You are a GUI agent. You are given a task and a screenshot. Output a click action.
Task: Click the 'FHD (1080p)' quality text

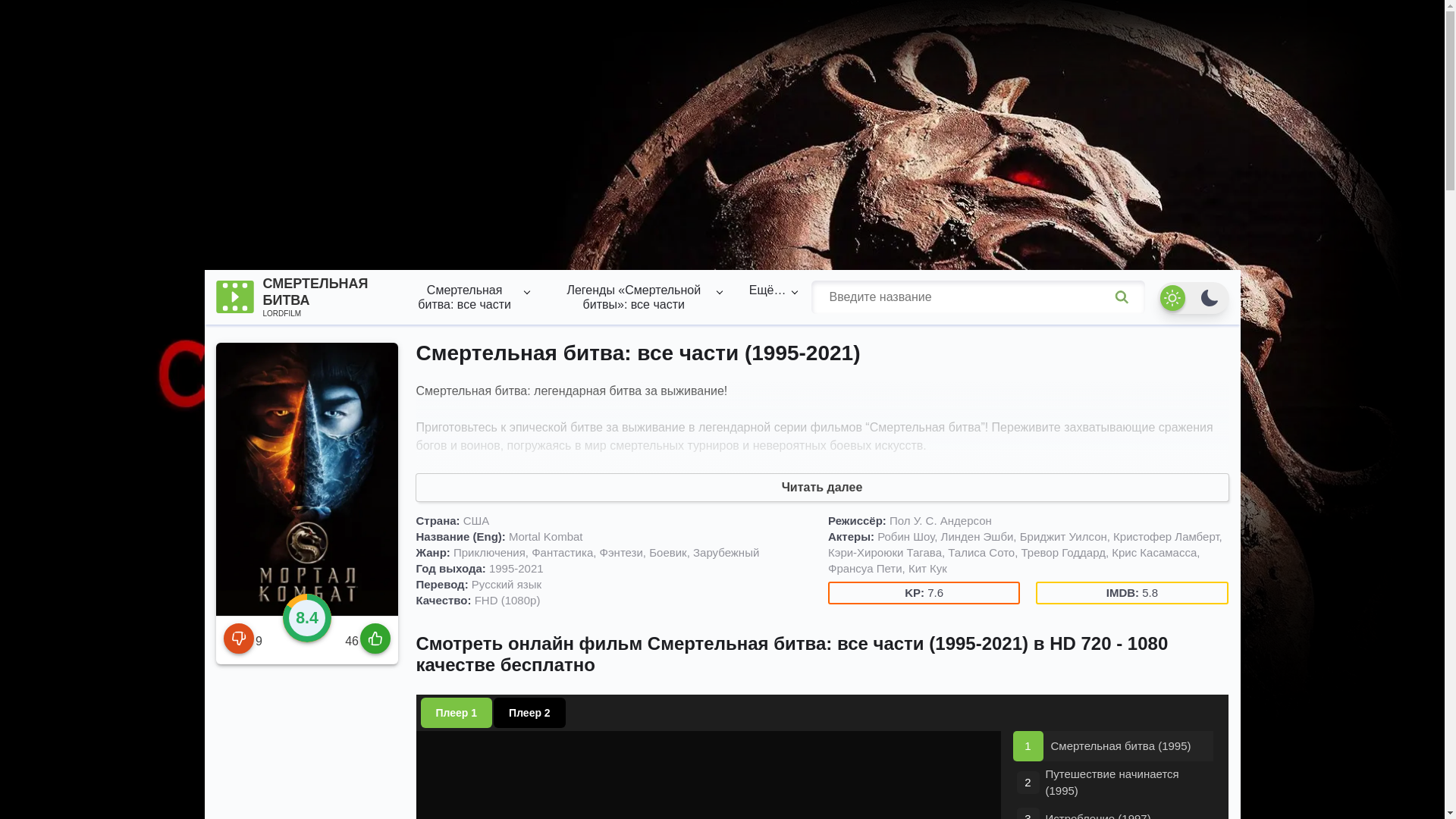click(507, 601)
